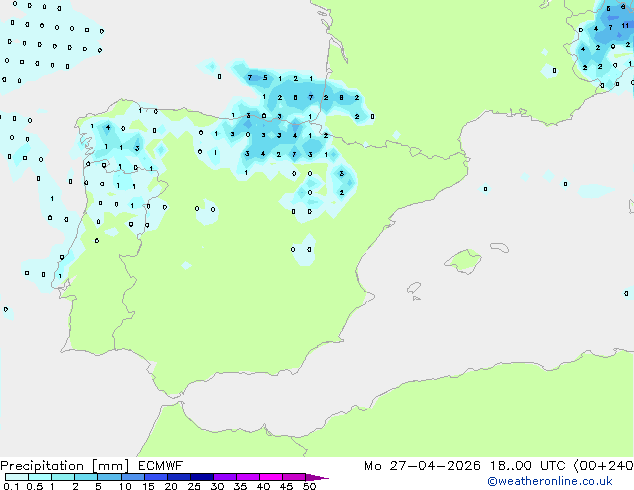Open the weatheronline.co.uk credit link

pyautogui.click(x=550, y=481)
